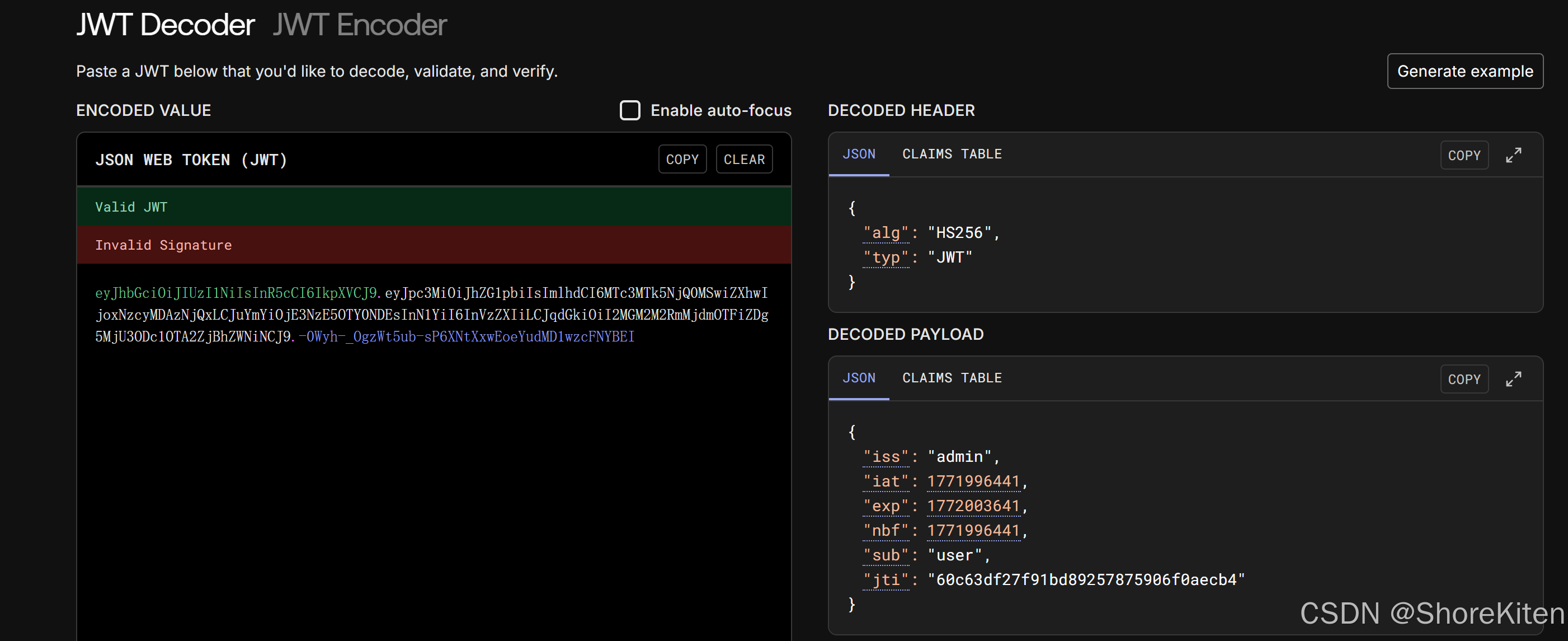Open Claims Table in decoded header
This screenshot has width=1568, height=641.
pos(952,154)
